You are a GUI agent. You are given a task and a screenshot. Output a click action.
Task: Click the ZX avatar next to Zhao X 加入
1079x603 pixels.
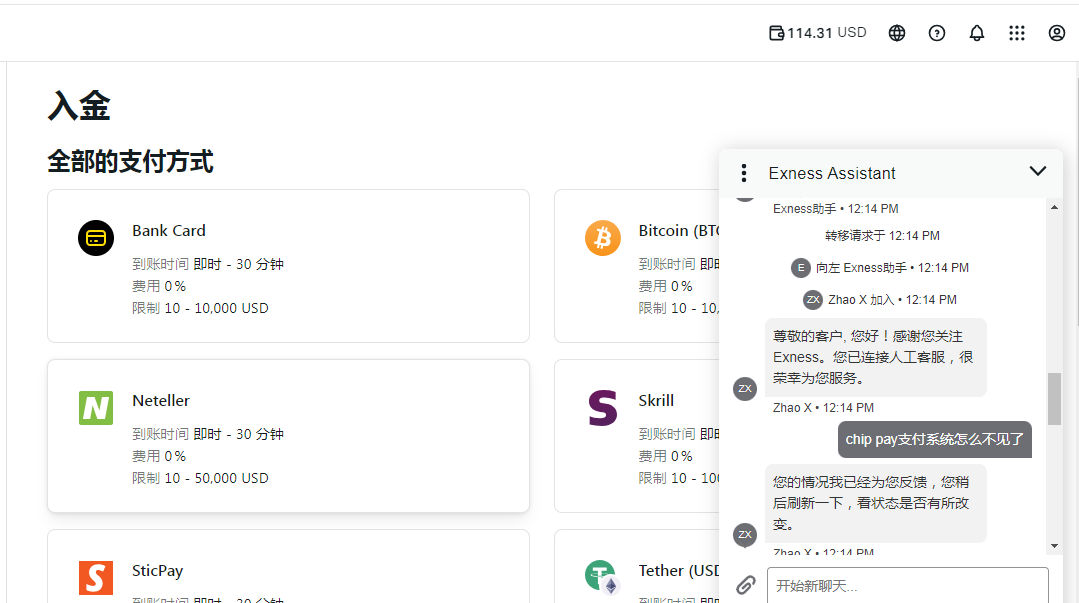tap(813, 299)
